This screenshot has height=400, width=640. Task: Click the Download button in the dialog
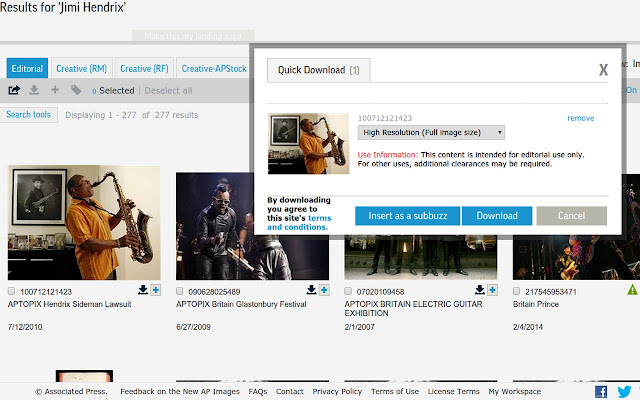pos(497,216)
